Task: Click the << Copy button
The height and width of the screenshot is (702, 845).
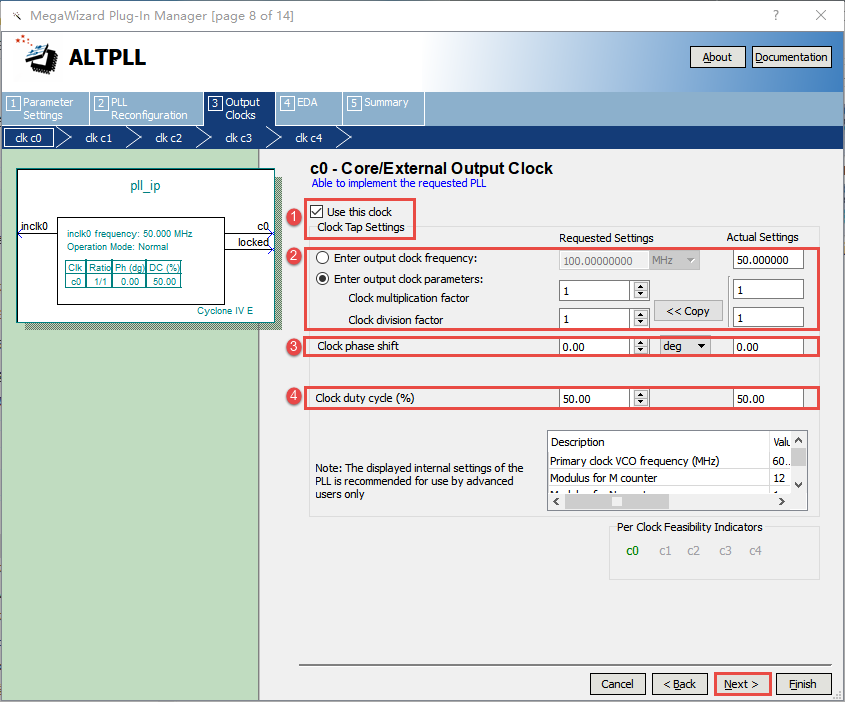Action: click(x=688, y=311)
